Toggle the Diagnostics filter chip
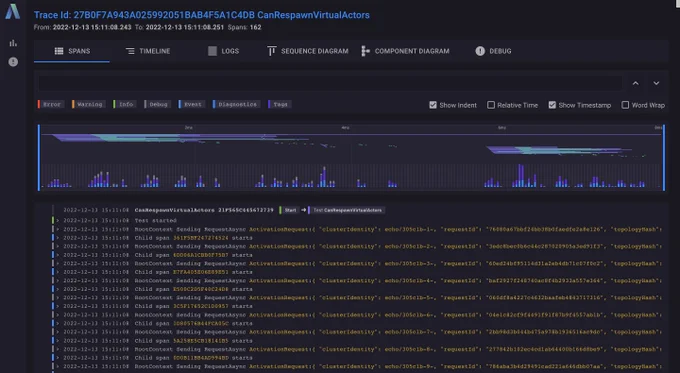 [x=236, y=104]
